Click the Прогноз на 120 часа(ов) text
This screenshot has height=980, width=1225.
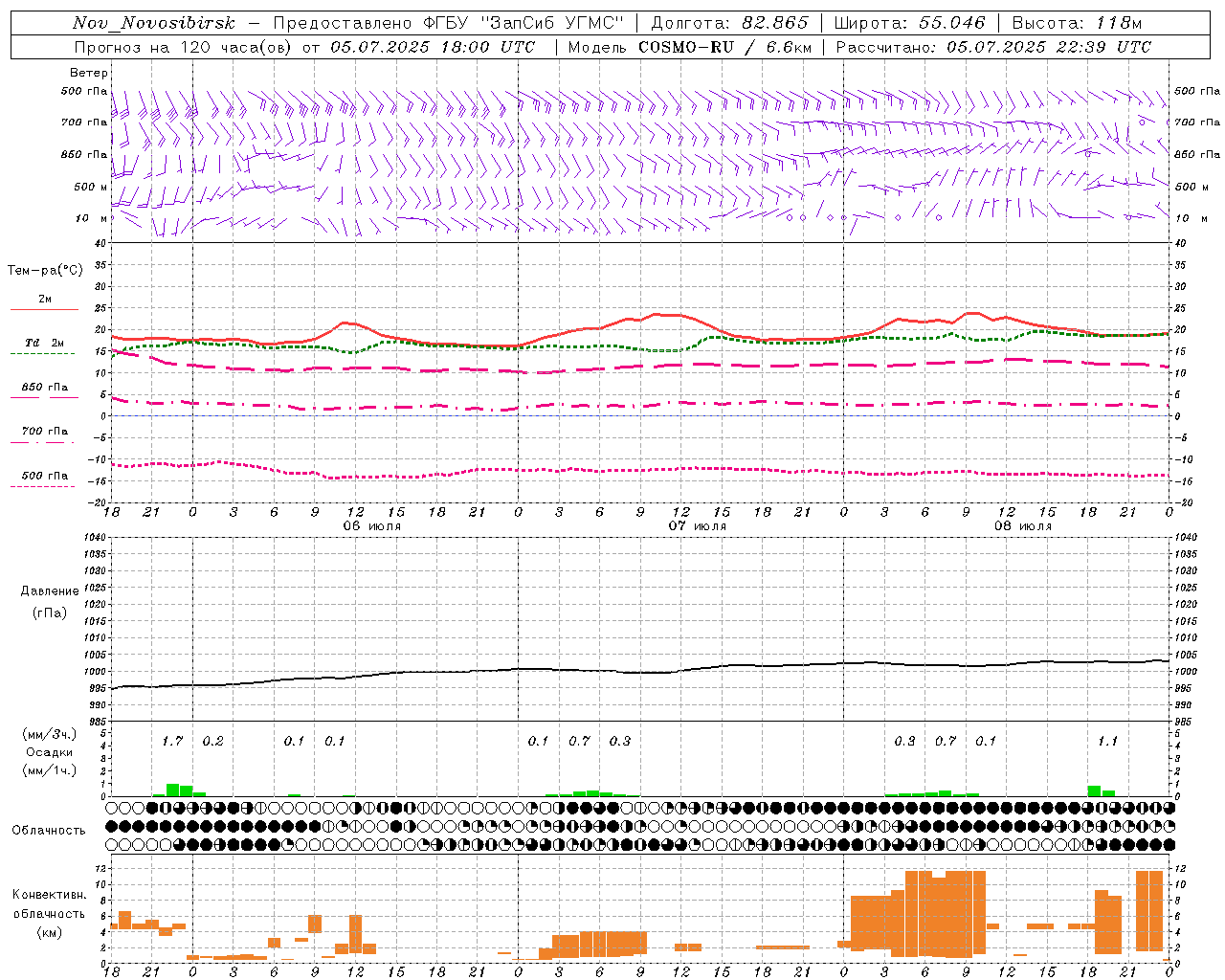(184, 47)
